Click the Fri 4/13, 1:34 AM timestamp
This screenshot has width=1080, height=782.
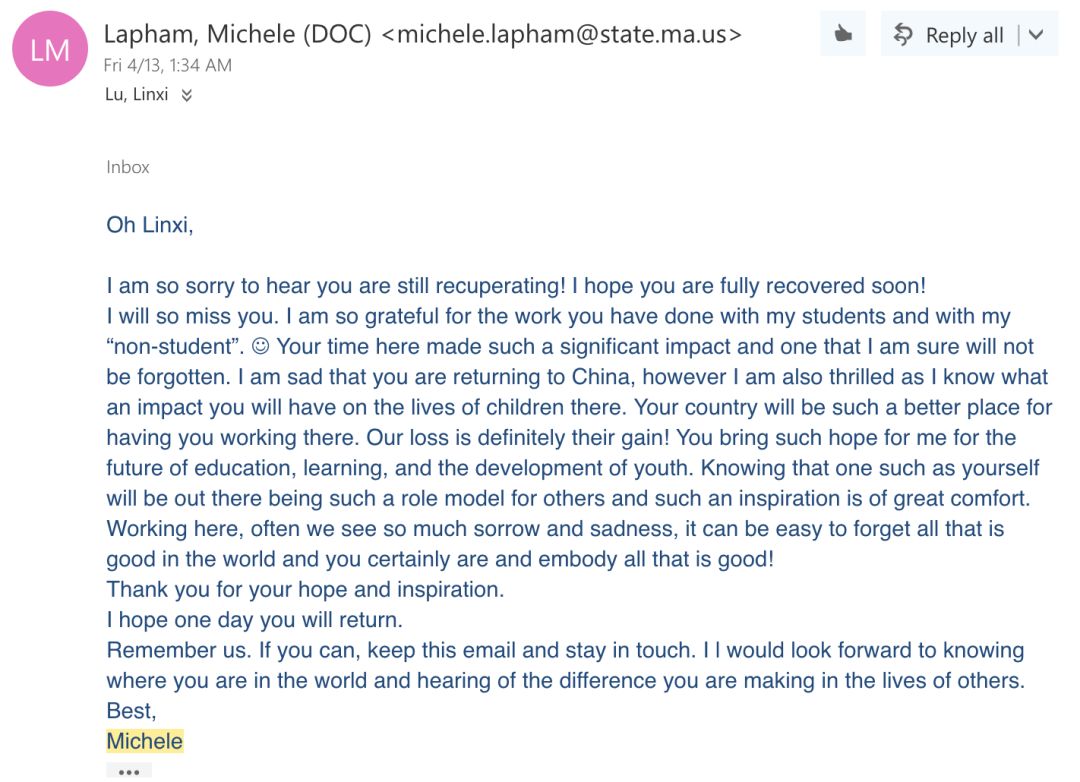click(x=168, y=65)
